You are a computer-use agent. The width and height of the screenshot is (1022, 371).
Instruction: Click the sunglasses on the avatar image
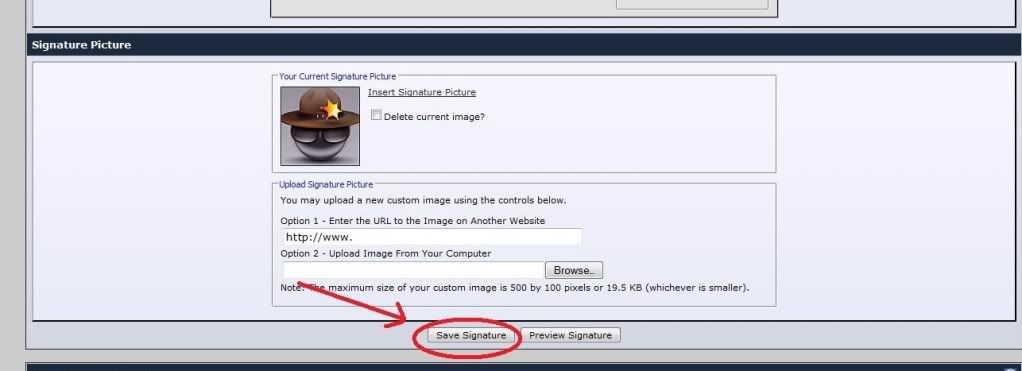coord(319,135)
